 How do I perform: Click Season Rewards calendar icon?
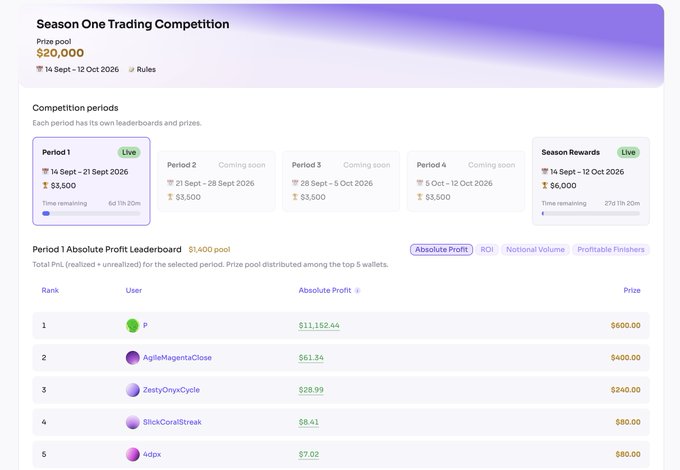pyautogui.click(x=545, y=171)
